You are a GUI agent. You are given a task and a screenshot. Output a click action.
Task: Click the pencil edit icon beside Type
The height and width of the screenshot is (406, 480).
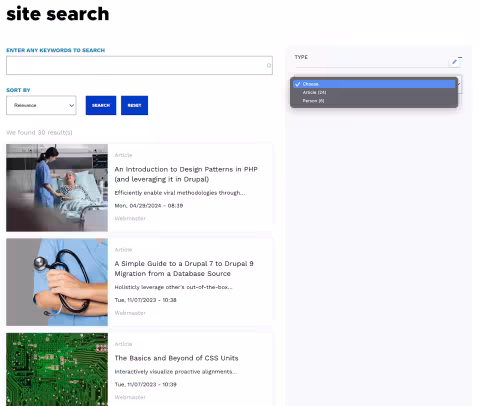(454, 62)
